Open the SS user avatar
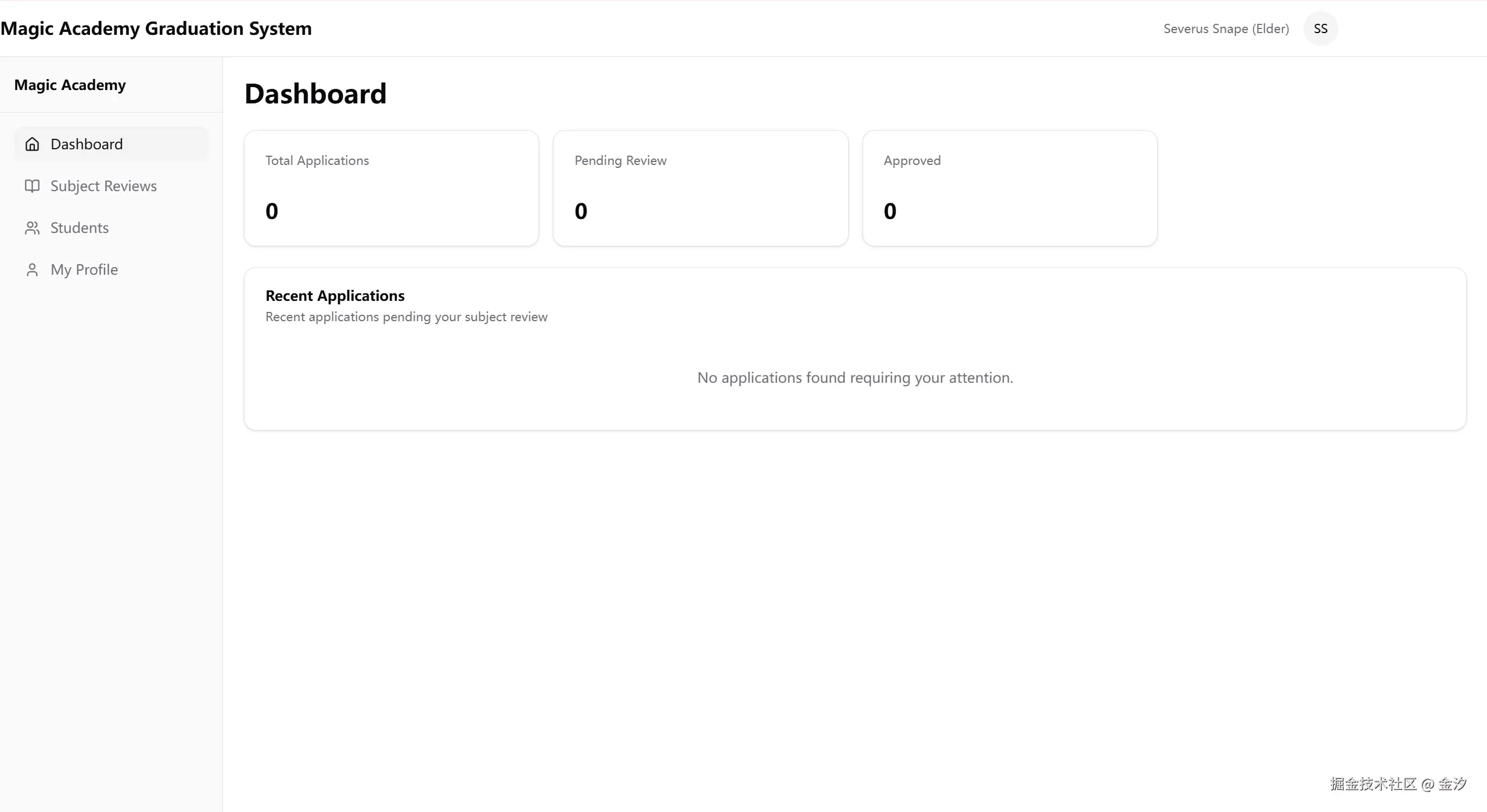Screen dimensions: 1487x812 [1320, 28]
